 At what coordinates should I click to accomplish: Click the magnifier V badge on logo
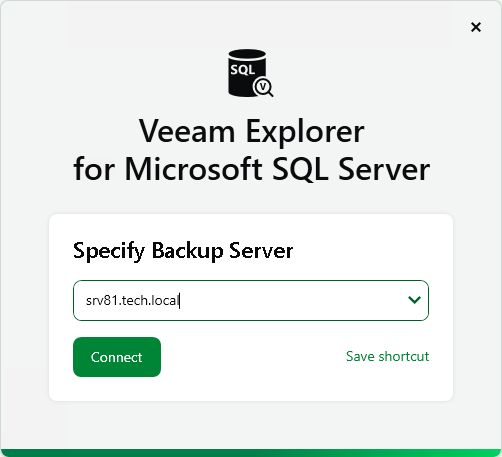263,87
